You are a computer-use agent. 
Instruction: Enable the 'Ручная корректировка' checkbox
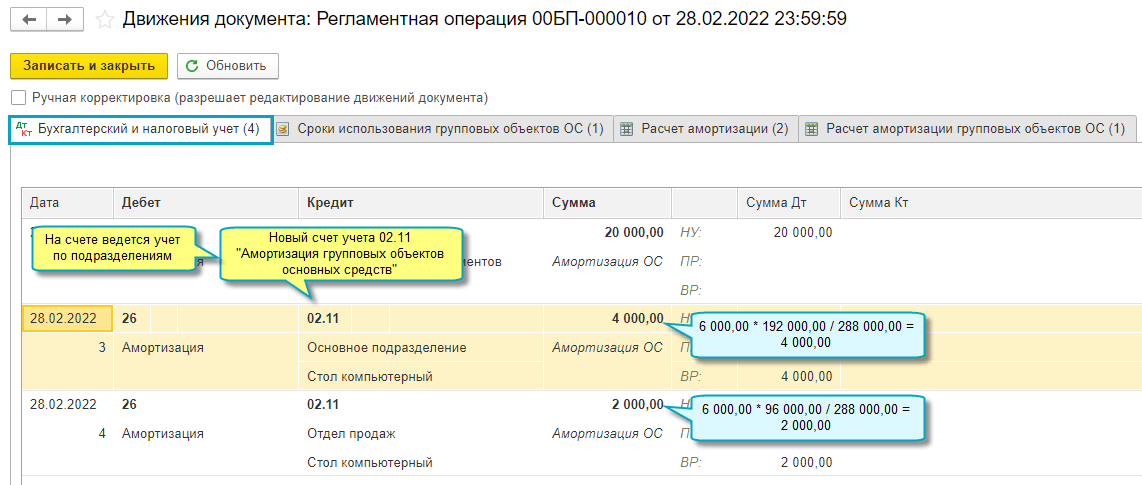(x=18, y=98)
